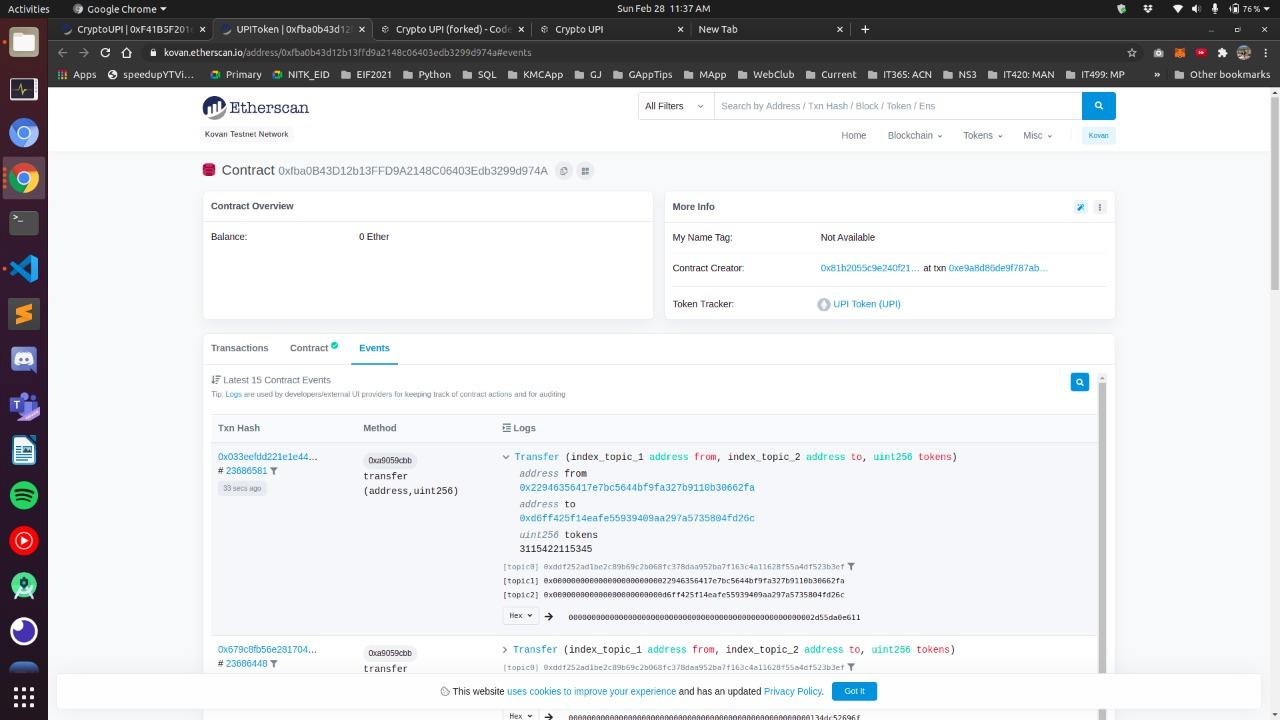Open the All Filters dropdown
Image resolution: width=1280 pixels, height=720 pixels.
point(676,106)
